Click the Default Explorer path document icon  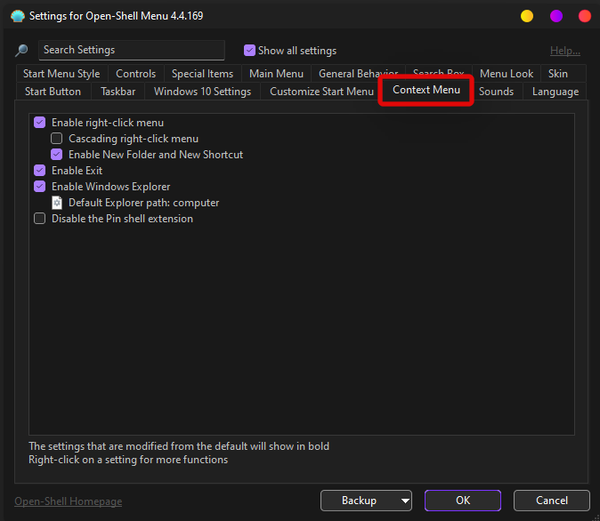pos(57,203)
